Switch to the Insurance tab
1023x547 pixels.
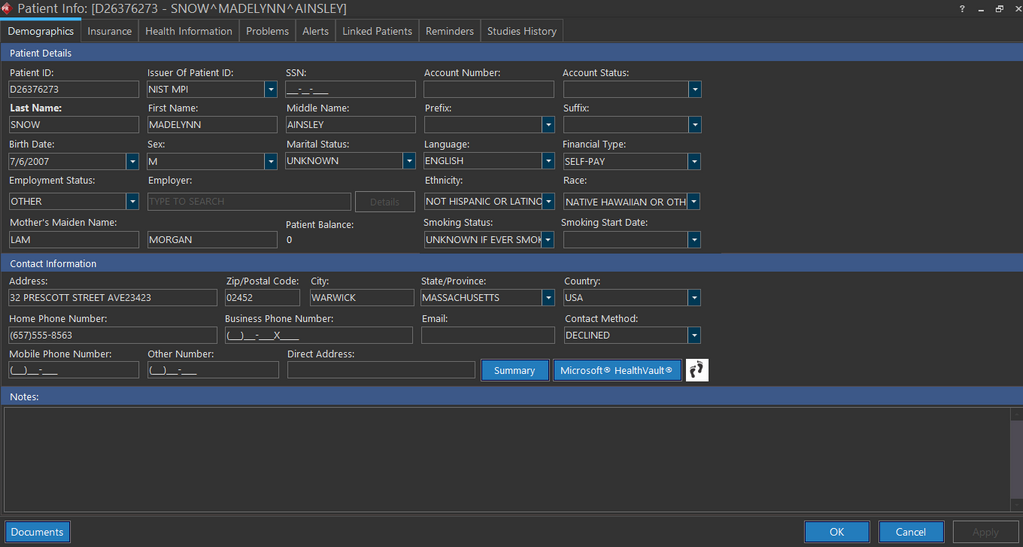(x=109, y=31)
